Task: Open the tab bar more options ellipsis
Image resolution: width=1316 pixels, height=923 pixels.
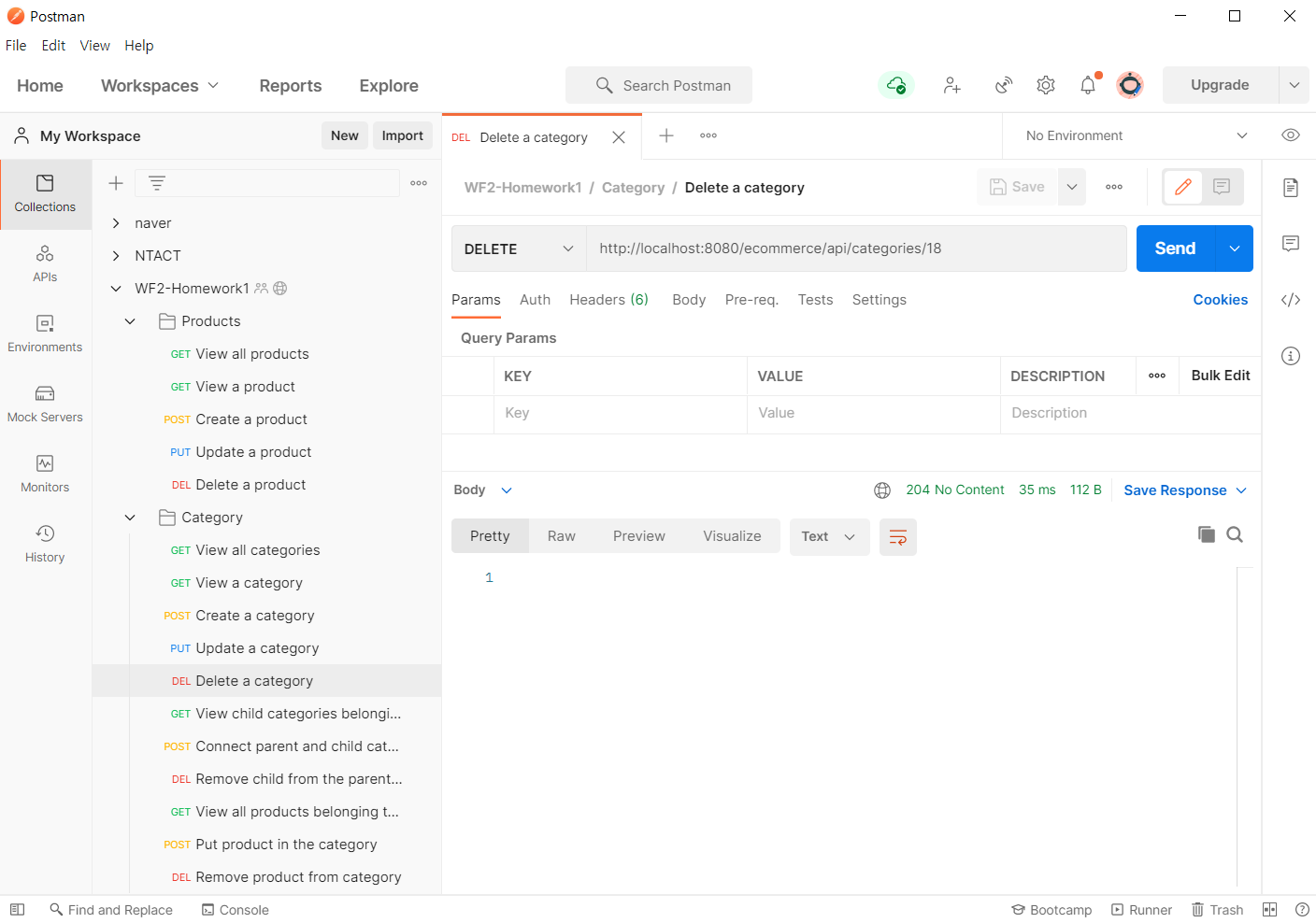Action: pyautogui.click(x=708, y=135)
